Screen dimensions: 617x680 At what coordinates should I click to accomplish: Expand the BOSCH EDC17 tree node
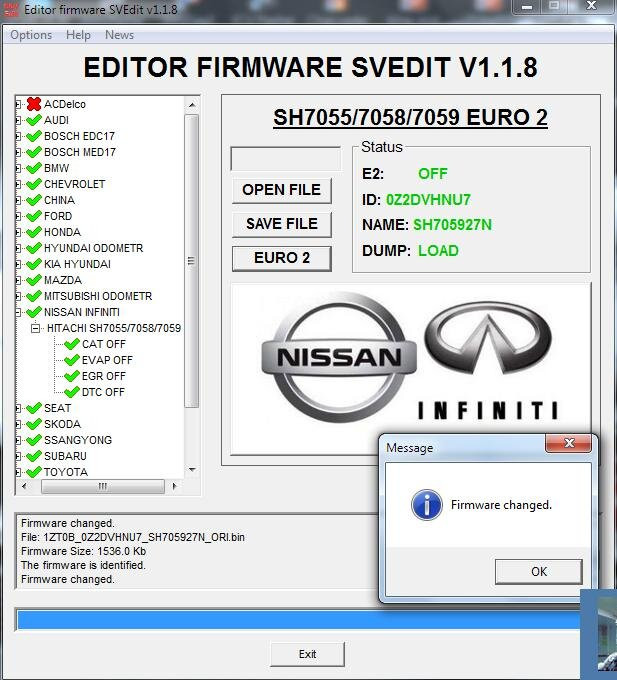[x=18, y=136]
